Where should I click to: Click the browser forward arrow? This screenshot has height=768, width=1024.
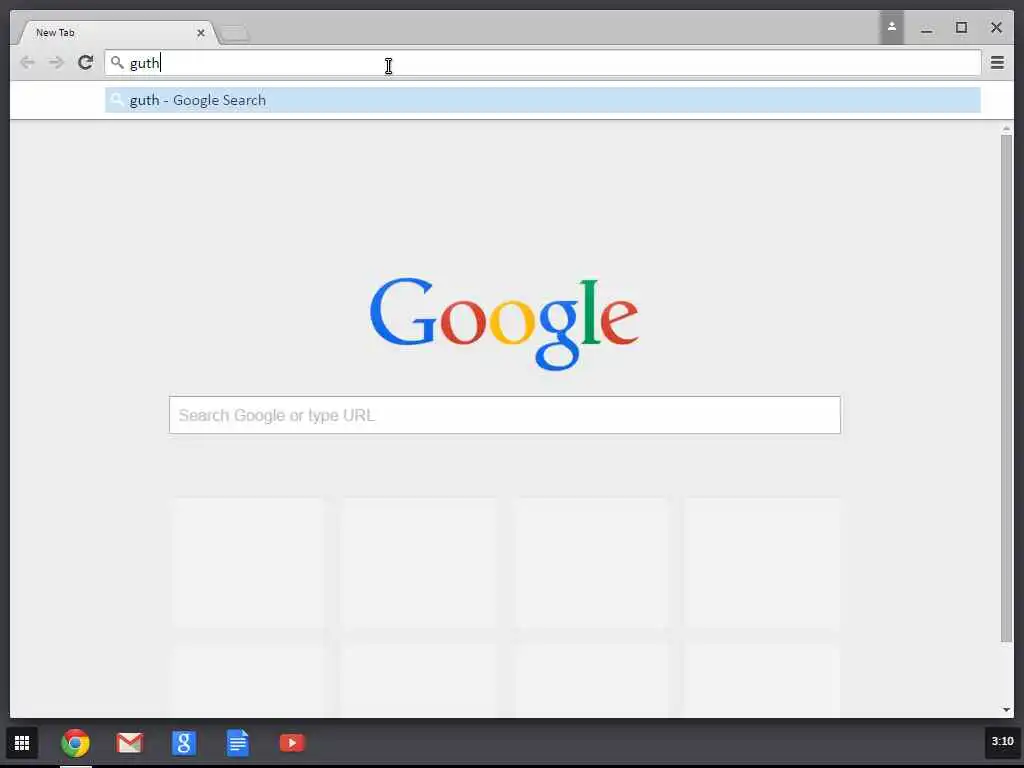tap(56, 63)
